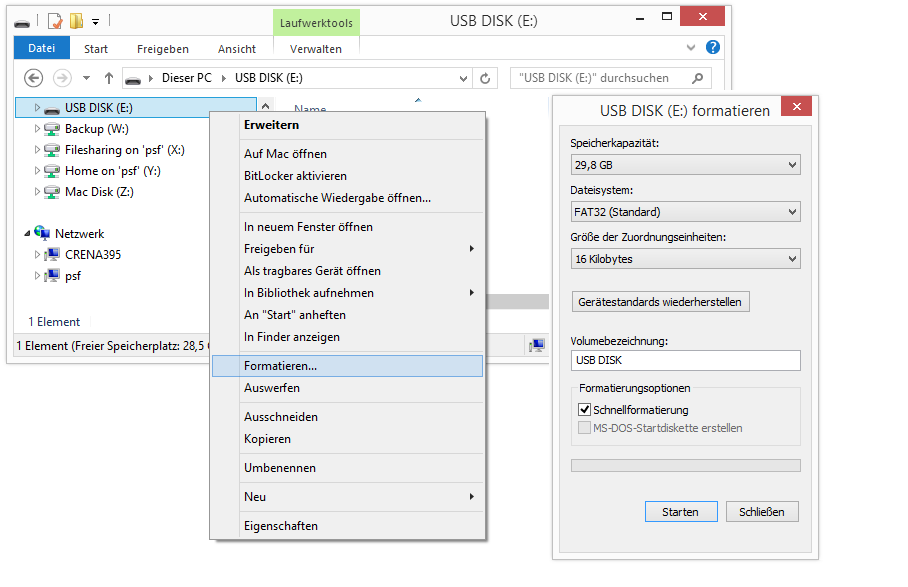Select Eigenschaften in the context menu
This screenshot has width=908, height=587.
(x=281, y=525)
